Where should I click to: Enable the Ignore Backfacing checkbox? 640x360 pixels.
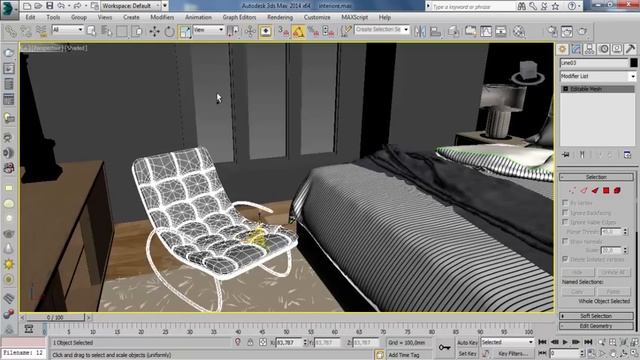pos(565,212)
